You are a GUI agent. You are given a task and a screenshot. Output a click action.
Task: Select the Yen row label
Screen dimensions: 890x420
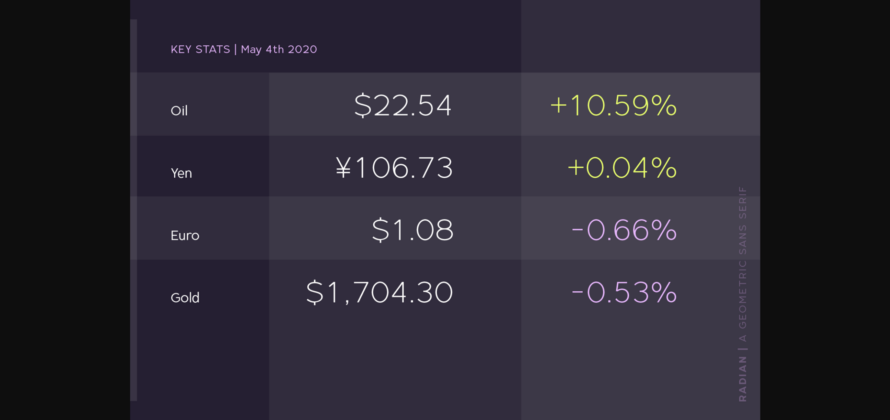[x=181, y=173]
